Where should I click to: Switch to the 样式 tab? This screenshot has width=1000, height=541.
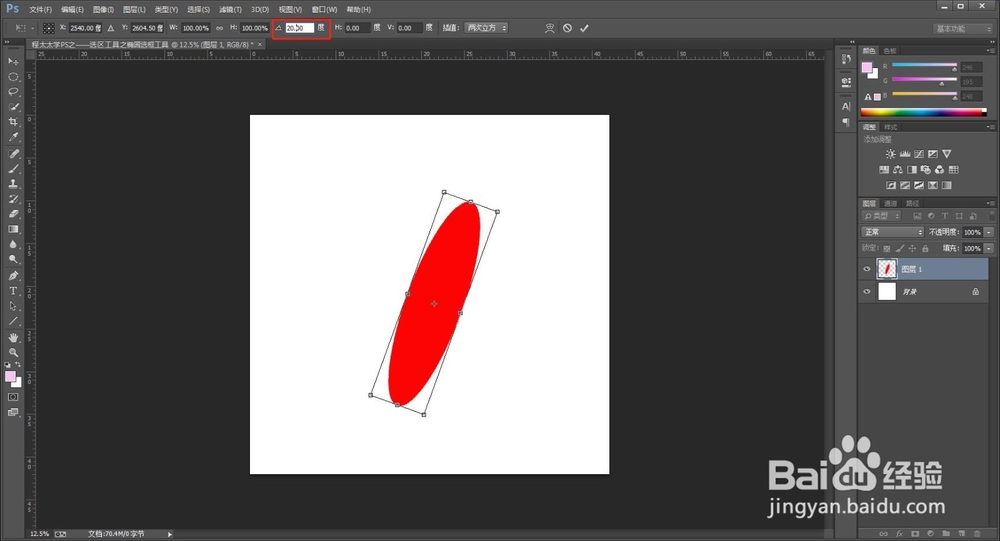point(891,127)
